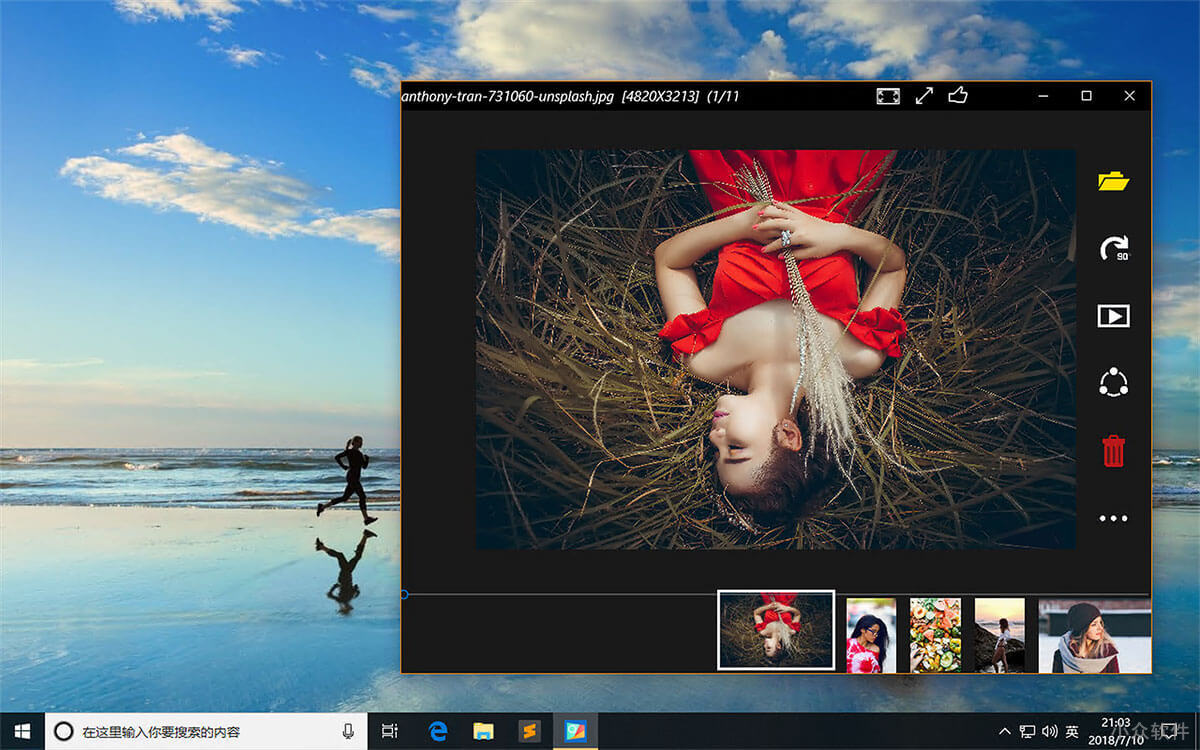Start the slideshow playback
The image size is (1200, 750).
[1113, 316]
